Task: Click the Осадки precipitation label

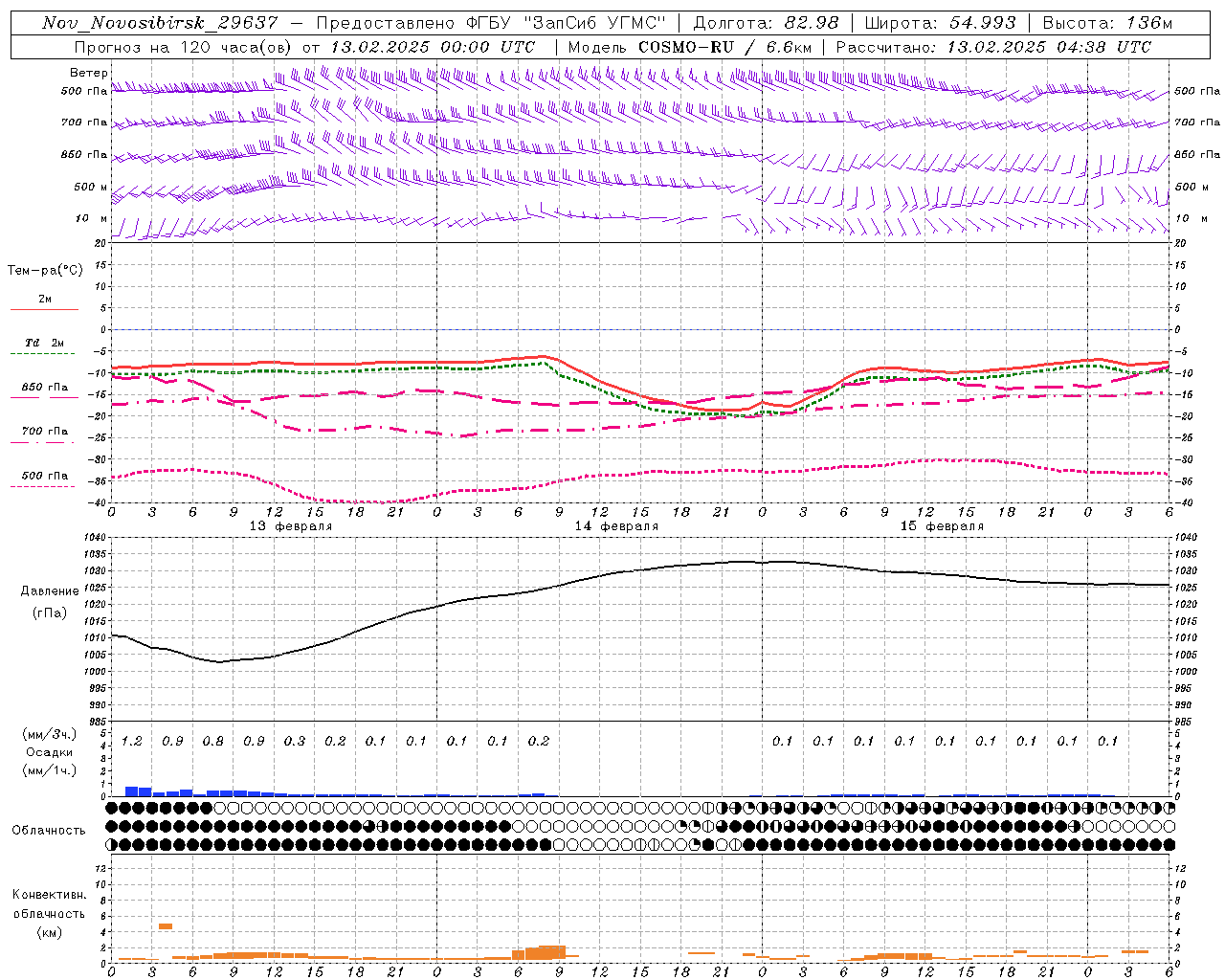Action: [x=49, y=752]
